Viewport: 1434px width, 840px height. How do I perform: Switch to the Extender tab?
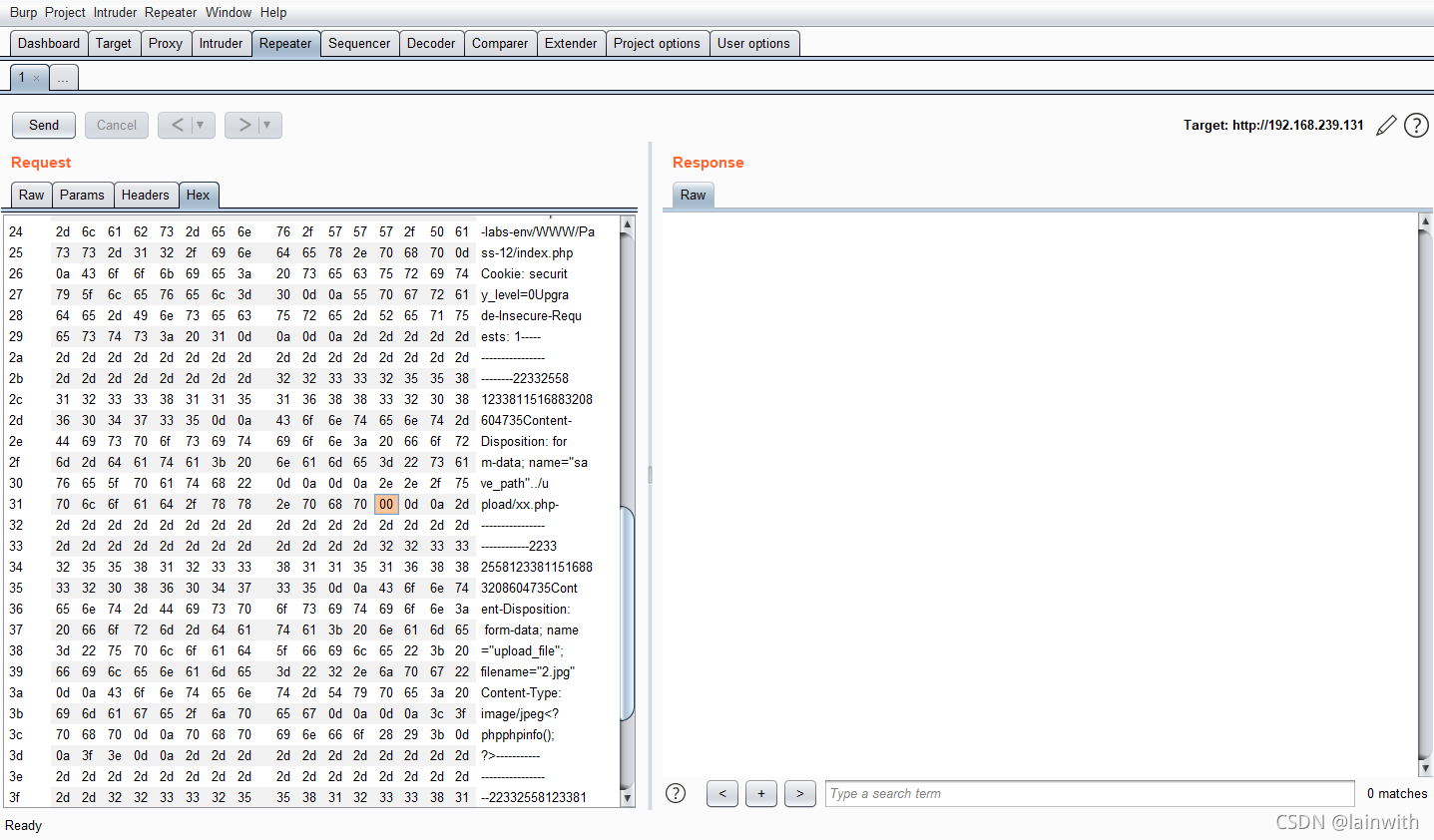tap(571, 43)
